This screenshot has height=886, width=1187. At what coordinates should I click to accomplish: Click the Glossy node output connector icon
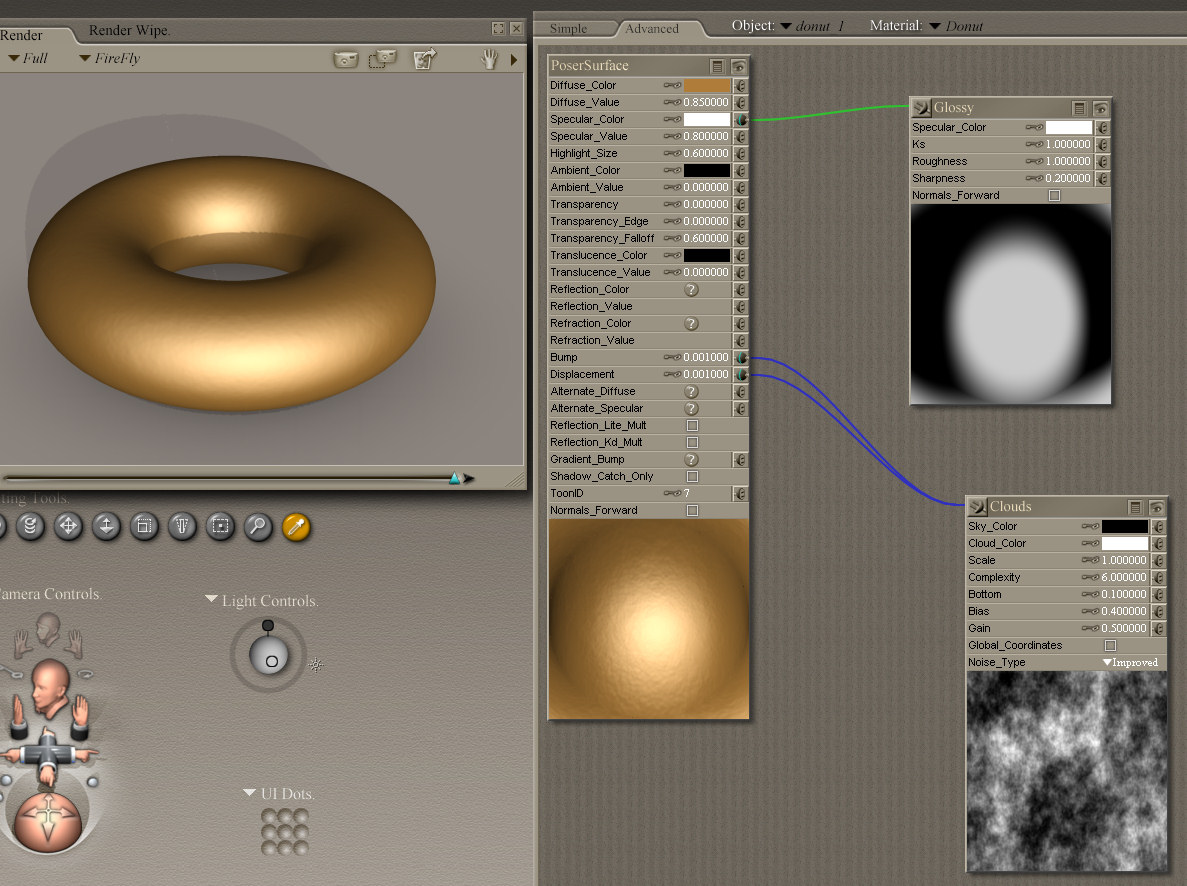point(921,108)
